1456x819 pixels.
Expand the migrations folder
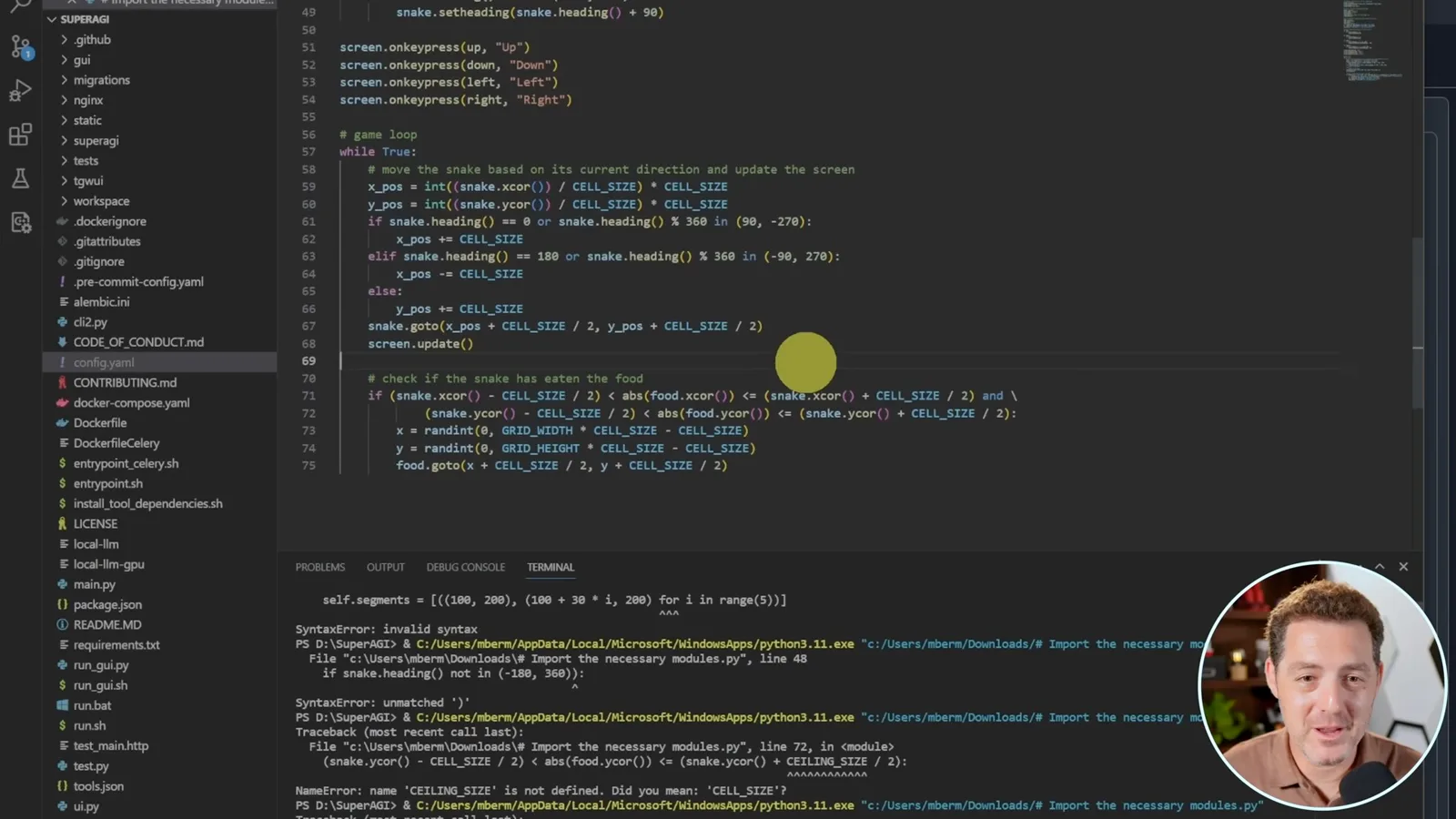tap(102, 80)
